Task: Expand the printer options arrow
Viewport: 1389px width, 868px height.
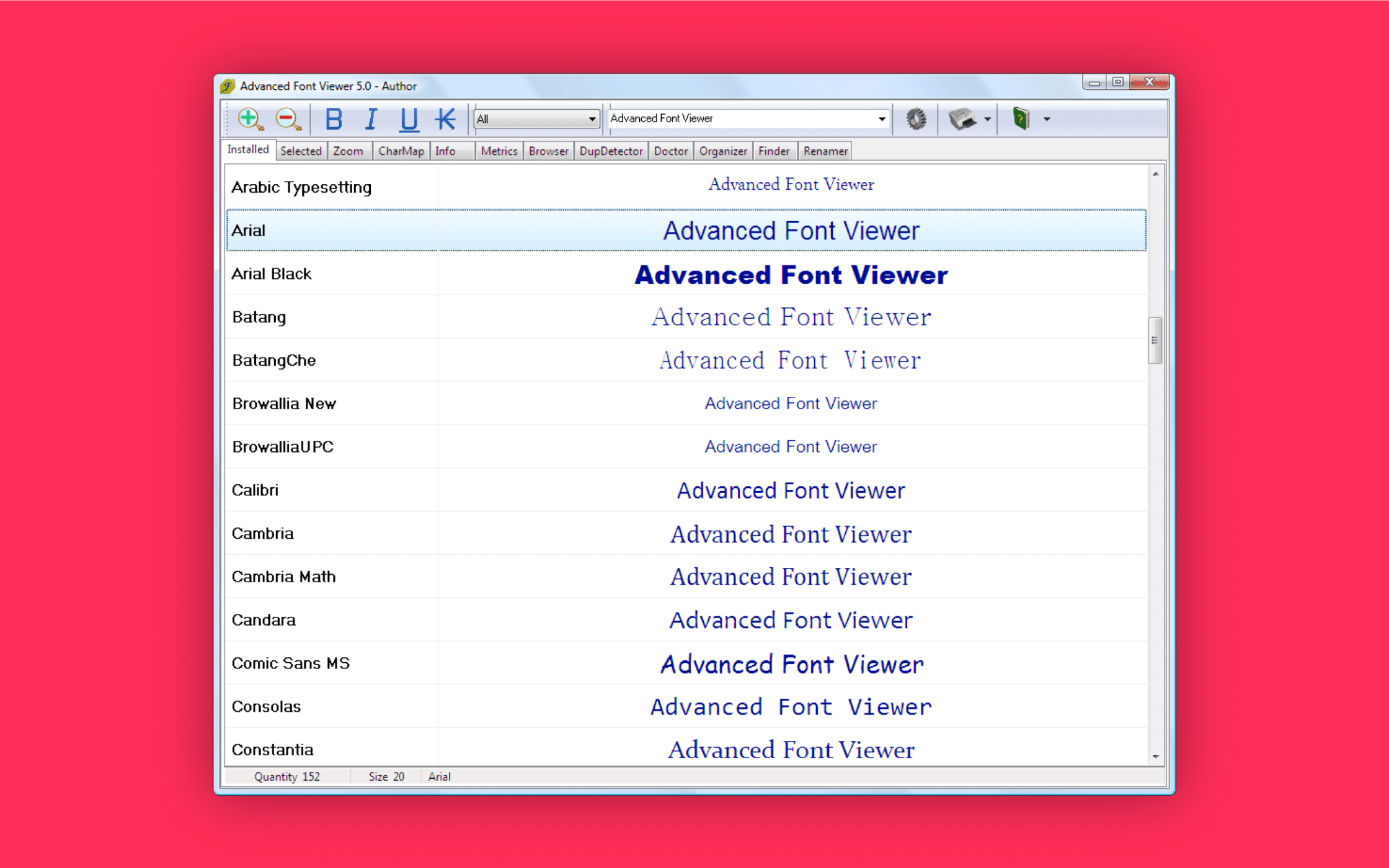Action: coord(987,119)
